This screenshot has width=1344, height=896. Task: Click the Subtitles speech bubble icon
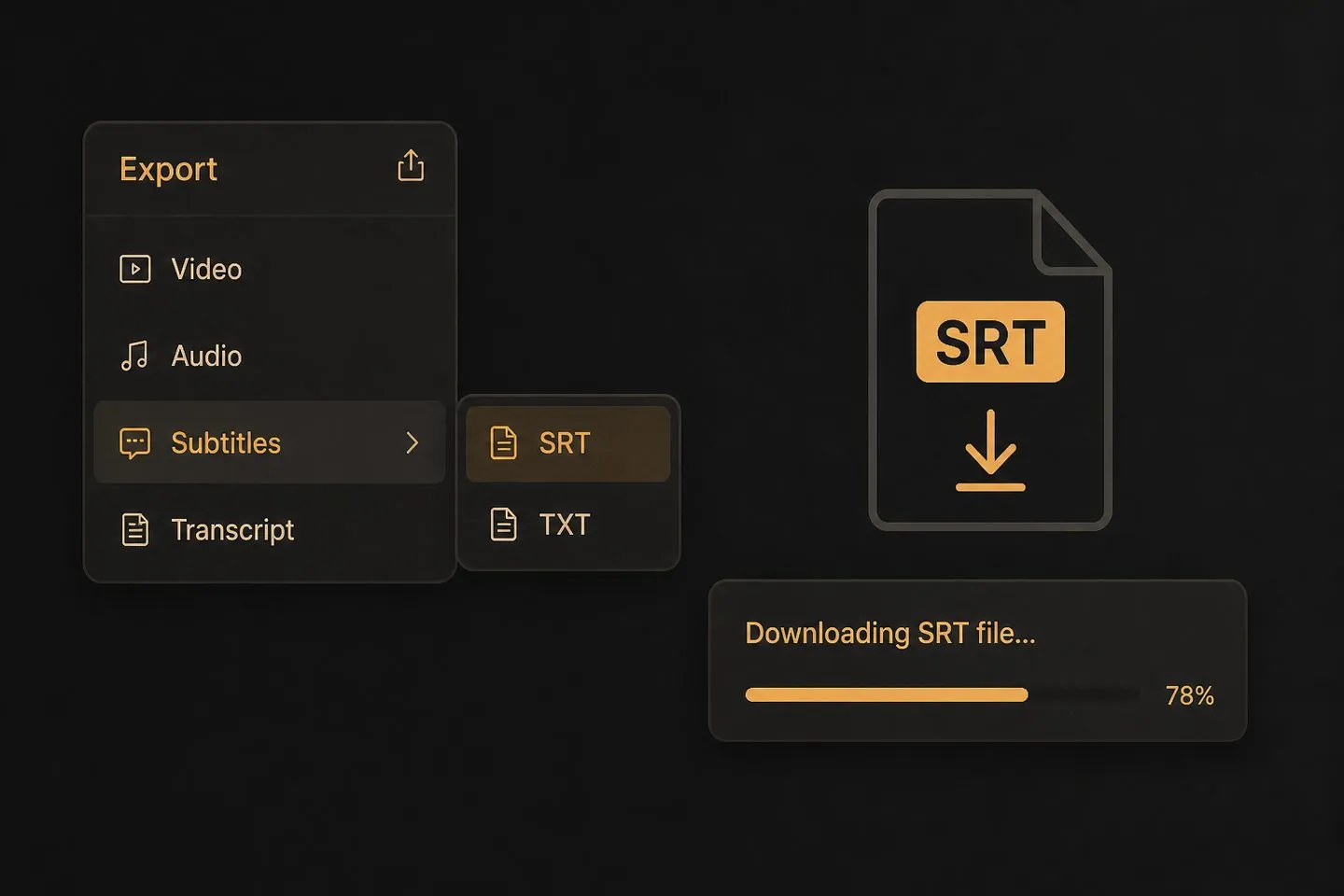tap(135, 443)
